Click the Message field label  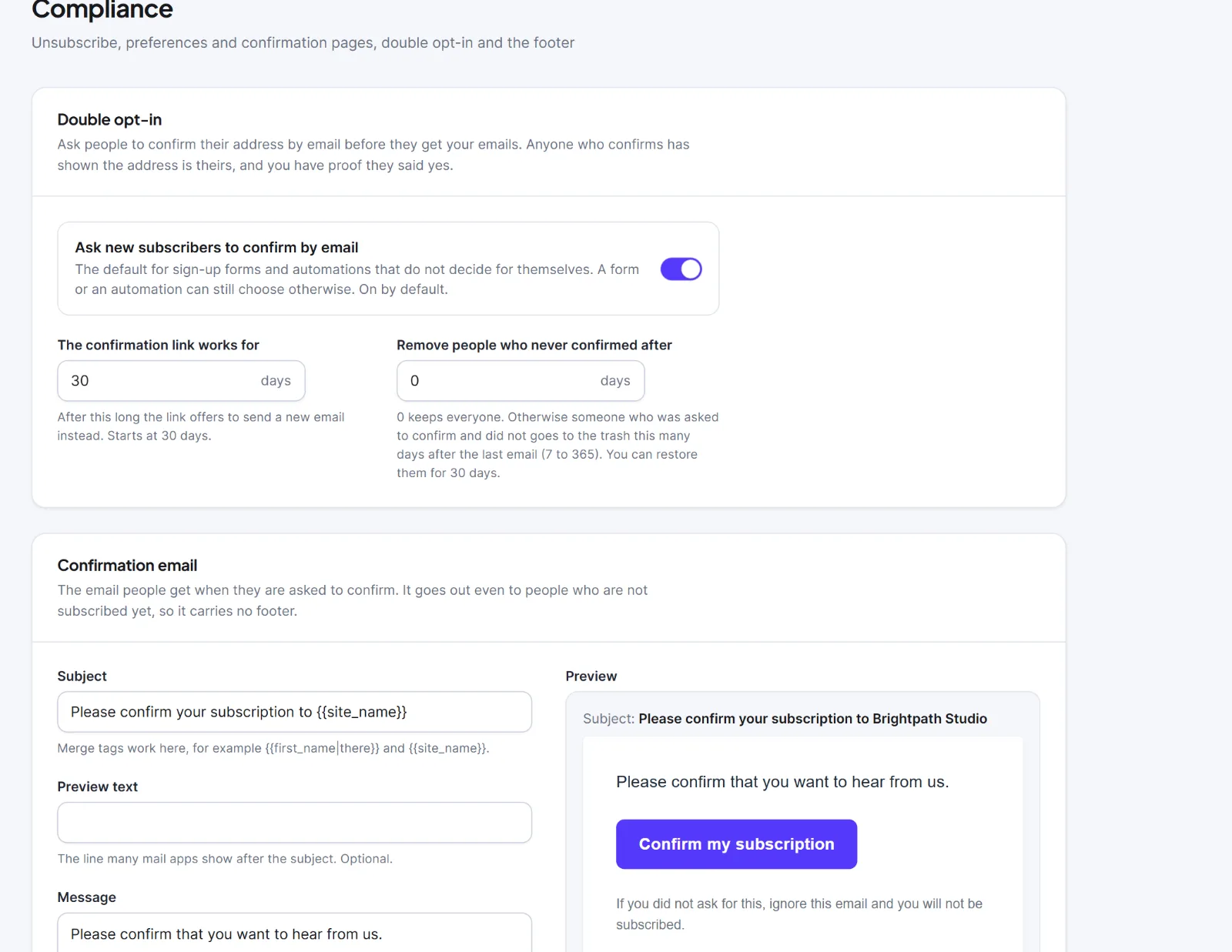pyautogui.click(x=86, y=897)
